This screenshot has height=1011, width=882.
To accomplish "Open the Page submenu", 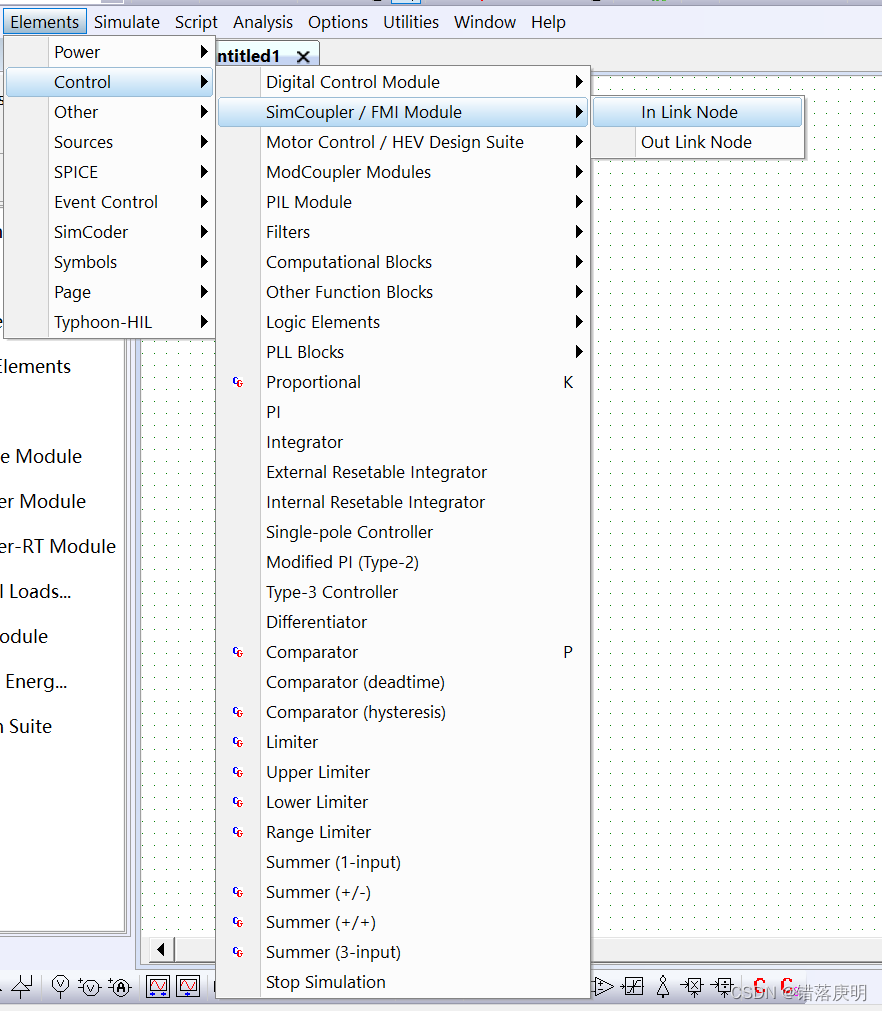I will 109,292.
